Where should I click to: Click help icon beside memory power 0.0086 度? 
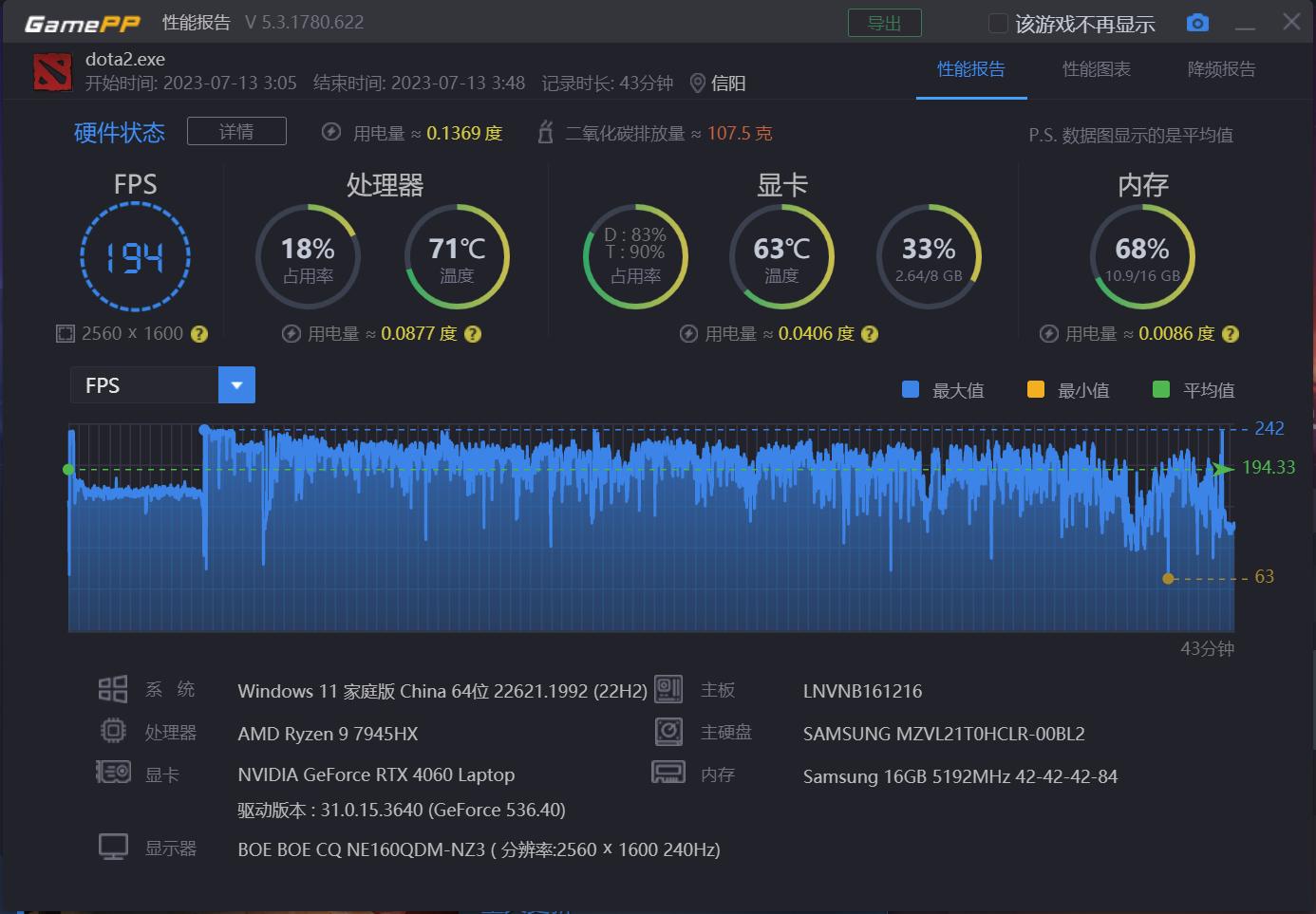1231,334
